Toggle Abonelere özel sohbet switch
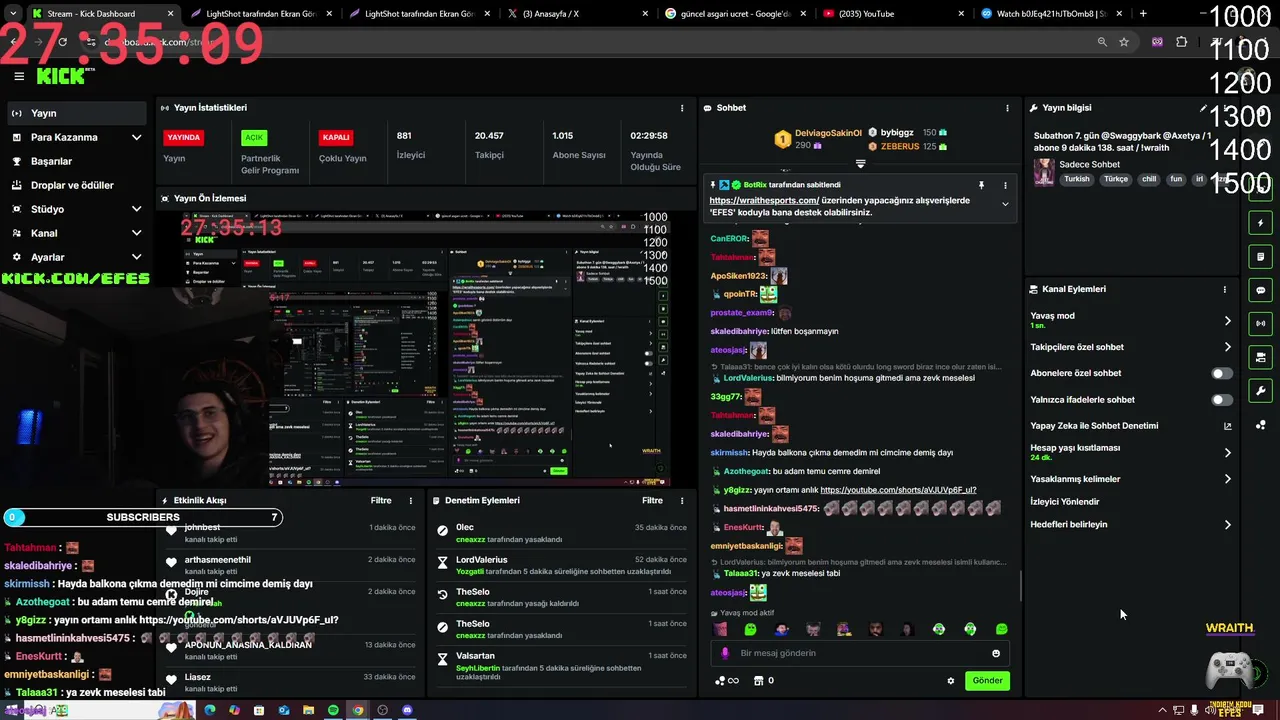 [1222, 373]
